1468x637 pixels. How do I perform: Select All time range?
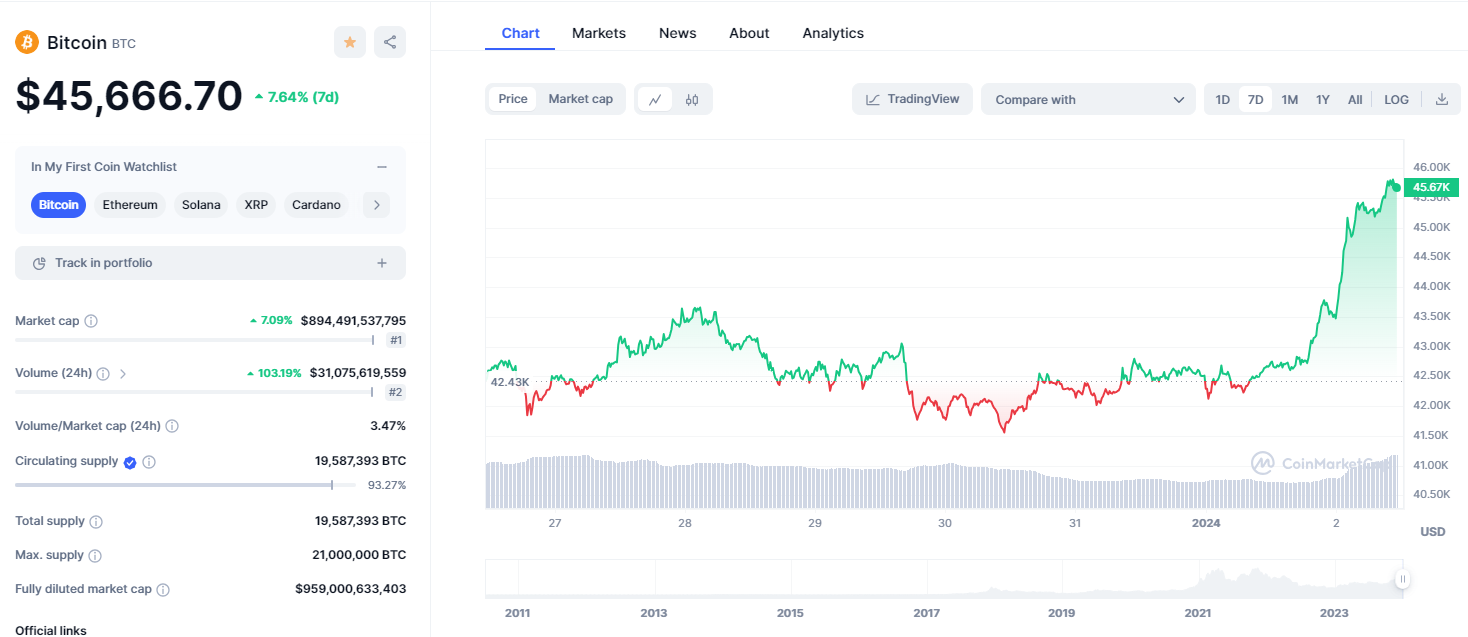pos(1355,99)
